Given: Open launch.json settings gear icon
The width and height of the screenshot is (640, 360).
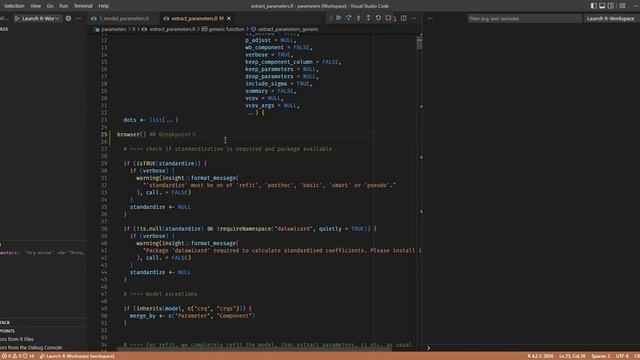Looking at the screenshot, I should 68,18.
